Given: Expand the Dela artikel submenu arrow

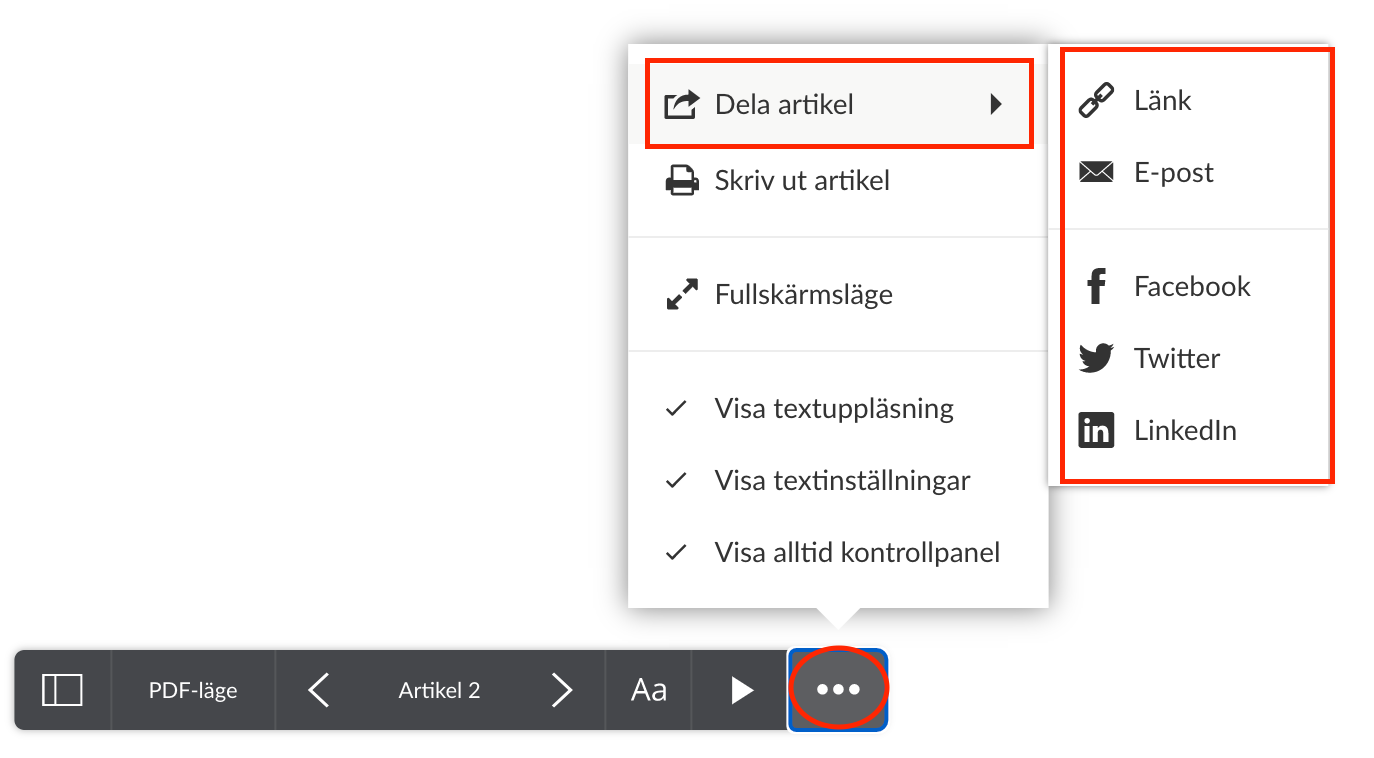Looking at the screenshot, I should 996,104.
